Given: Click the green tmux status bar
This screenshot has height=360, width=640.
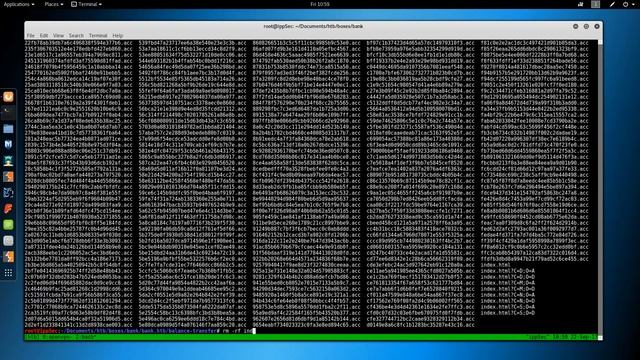Looking at the screenshot, I should [311, 337].
